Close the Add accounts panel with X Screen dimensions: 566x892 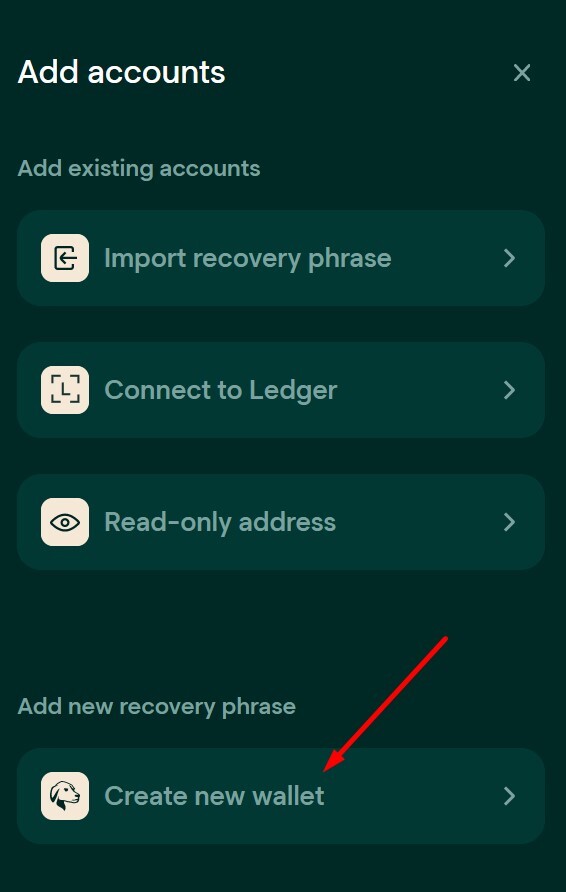coord(522,73)
